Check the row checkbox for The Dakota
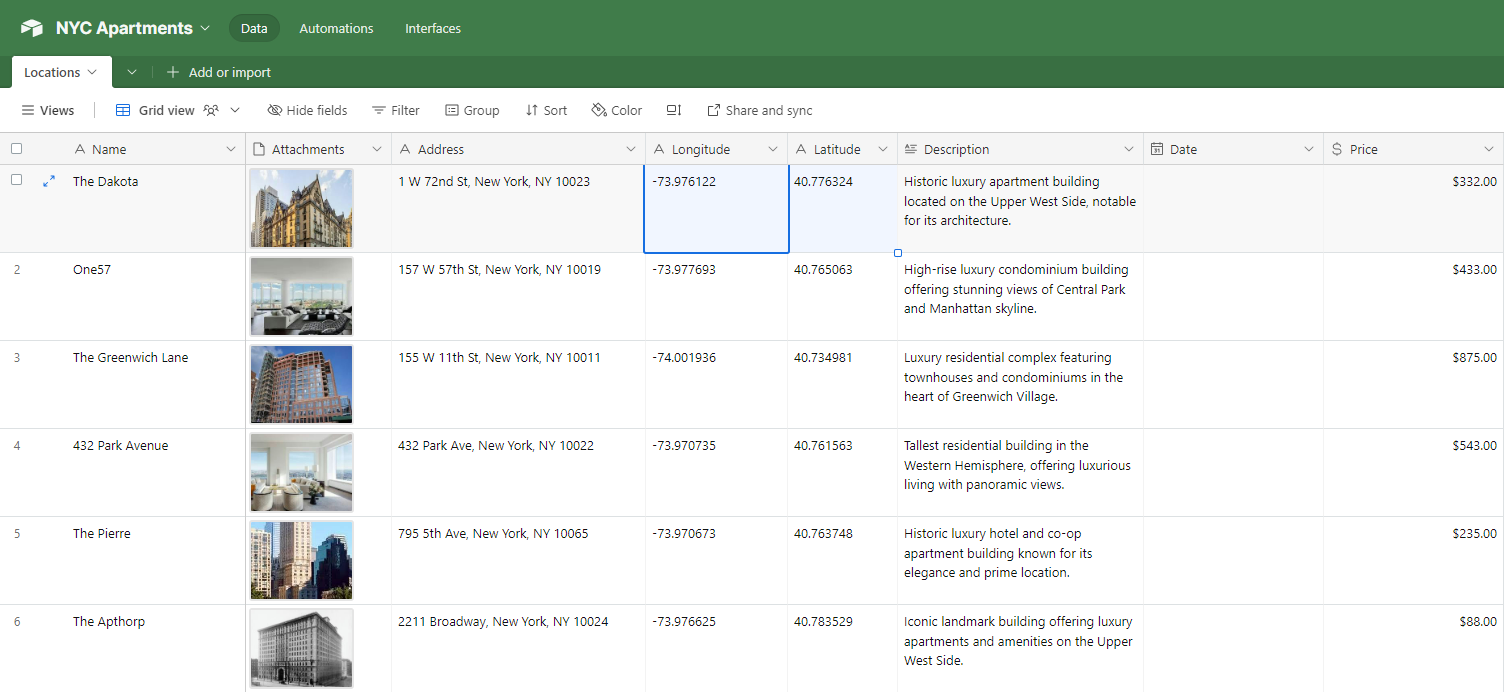 click(x=16, y=180)
